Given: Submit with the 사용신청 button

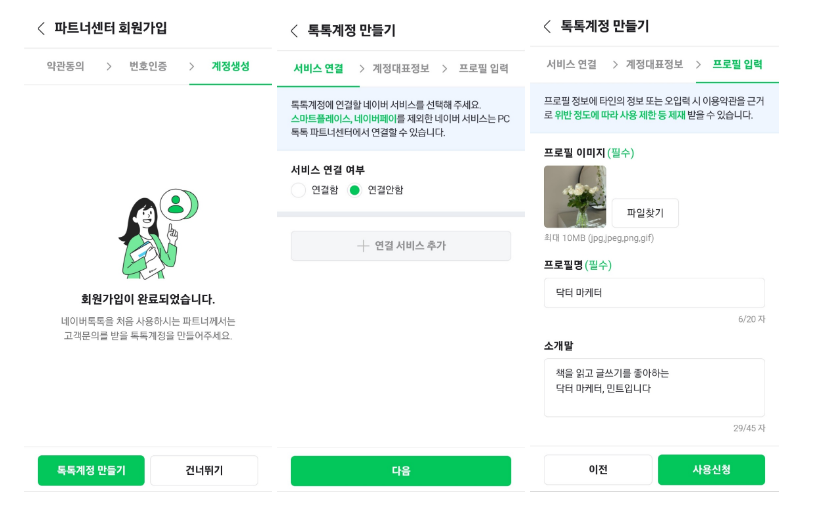Looking at the screenshot, I should (711, 470).
